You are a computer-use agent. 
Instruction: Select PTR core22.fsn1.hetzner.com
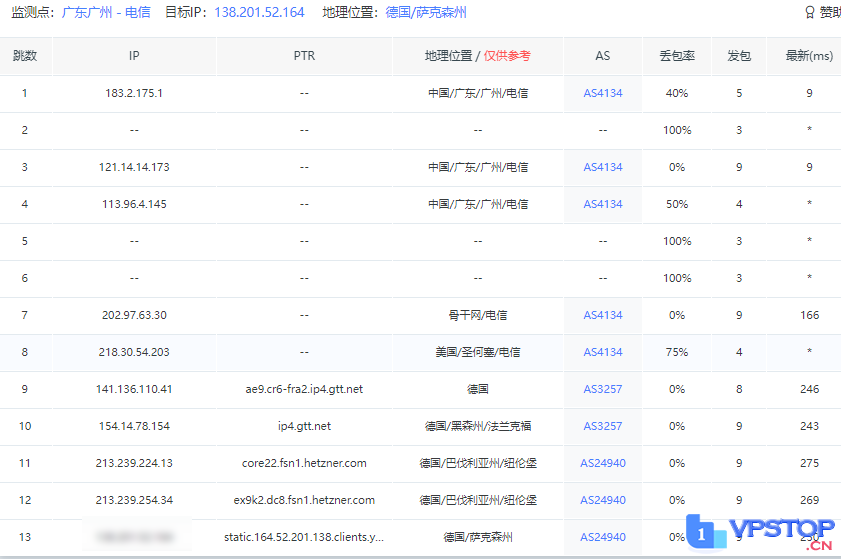click(x=304, y=463)
